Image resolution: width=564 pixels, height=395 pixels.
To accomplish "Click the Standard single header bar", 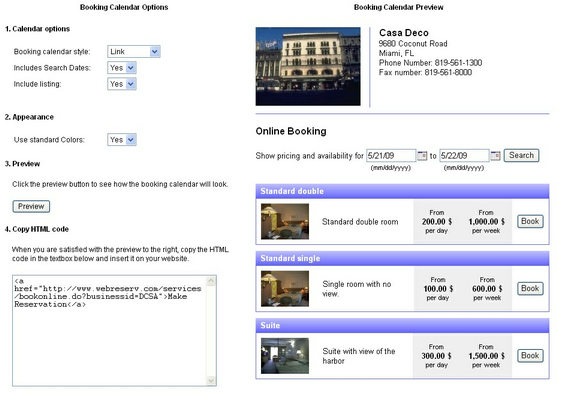I will pyautogui.click(x=402, y=259).
